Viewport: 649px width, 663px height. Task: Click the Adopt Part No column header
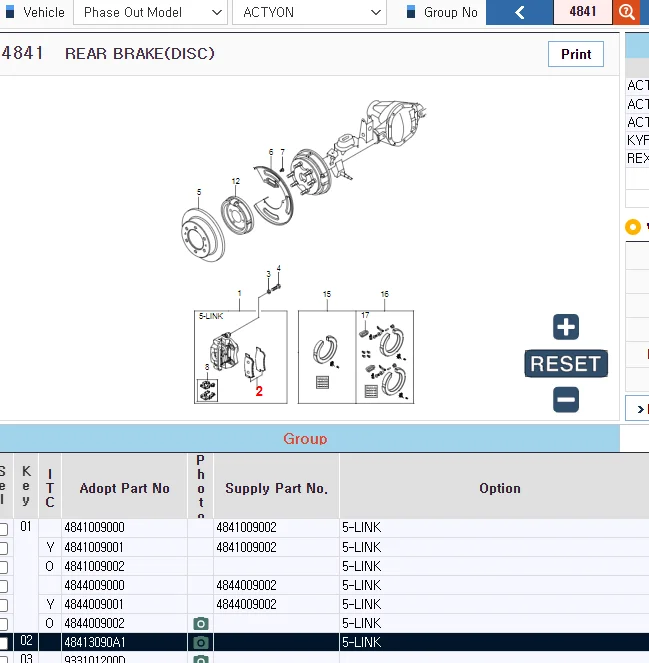click(124, 488)
